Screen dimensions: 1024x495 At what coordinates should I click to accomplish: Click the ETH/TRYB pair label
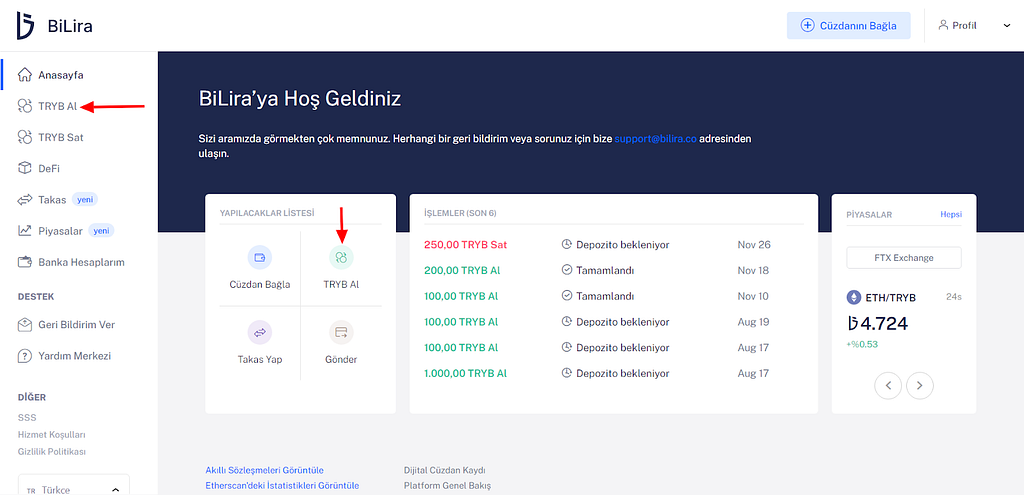pyautogui.click(x=891, y=298)
